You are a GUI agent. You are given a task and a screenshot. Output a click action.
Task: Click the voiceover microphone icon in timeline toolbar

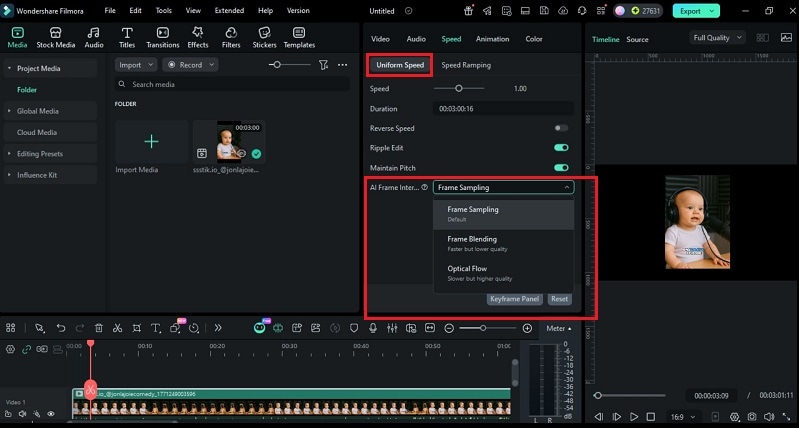[x=372, y=328]
